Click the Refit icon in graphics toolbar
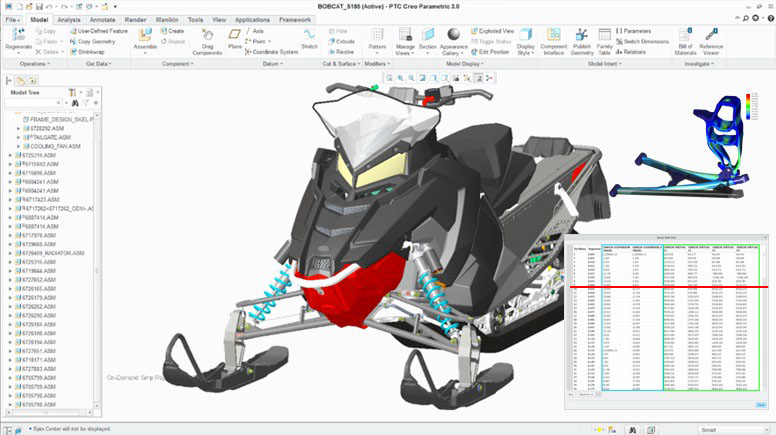 point(389,78)
